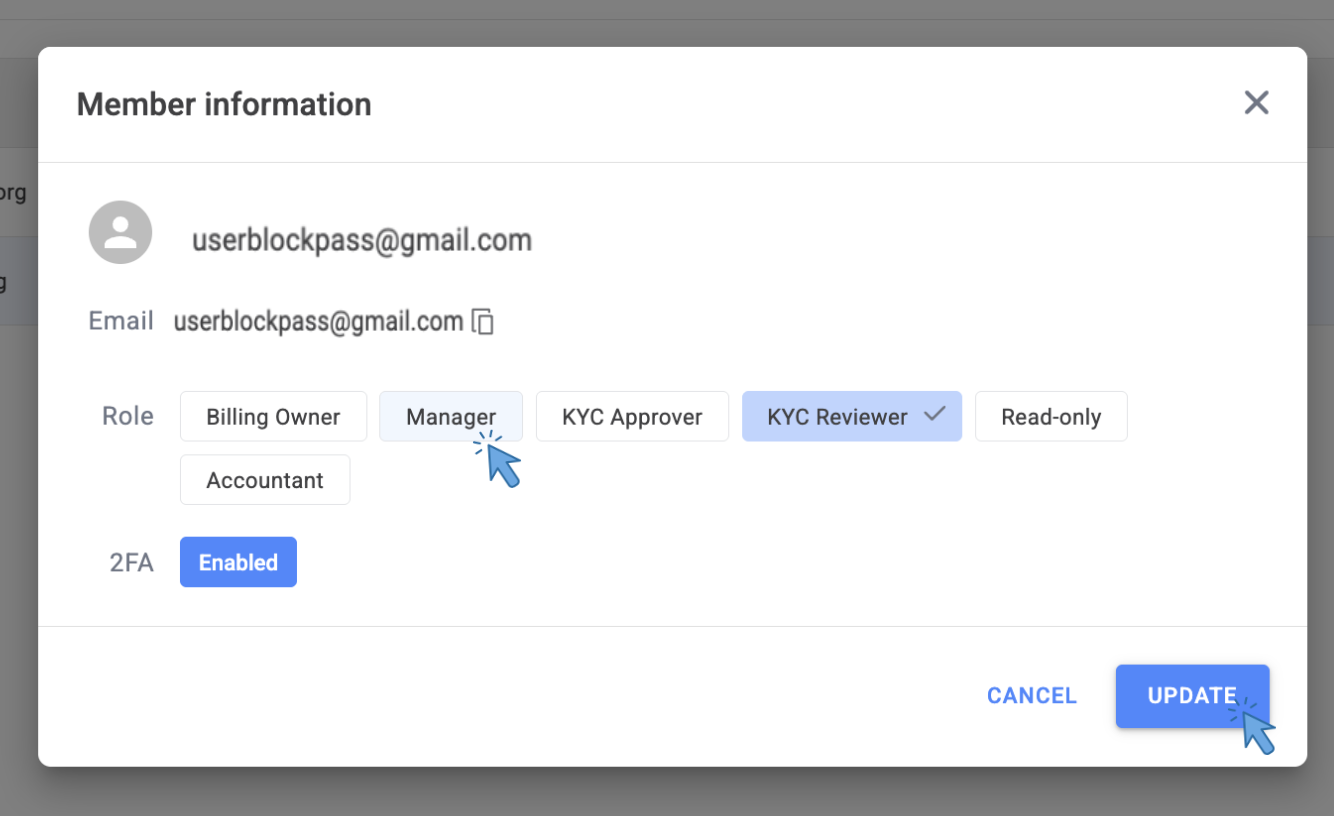The image size is (1334, 816).
Task: Save changes with the UPDATE button
Action: tap(1192, 696)
